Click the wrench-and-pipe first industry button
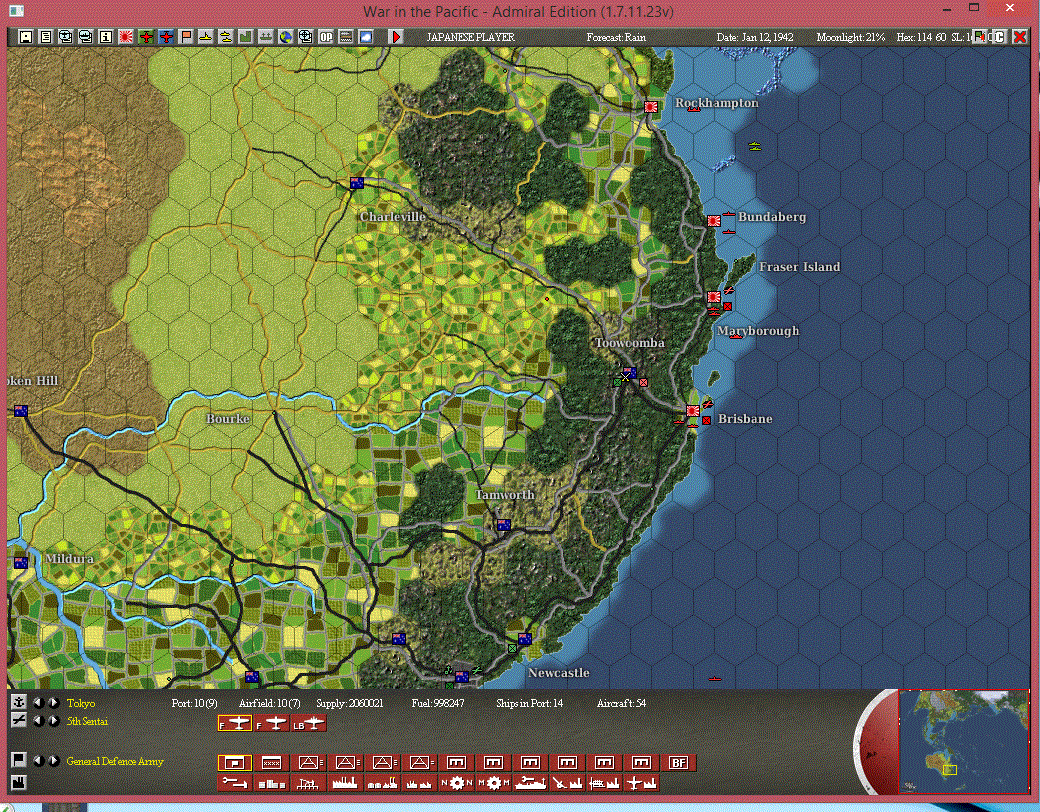1040x812 pixels. click(235, 783)
